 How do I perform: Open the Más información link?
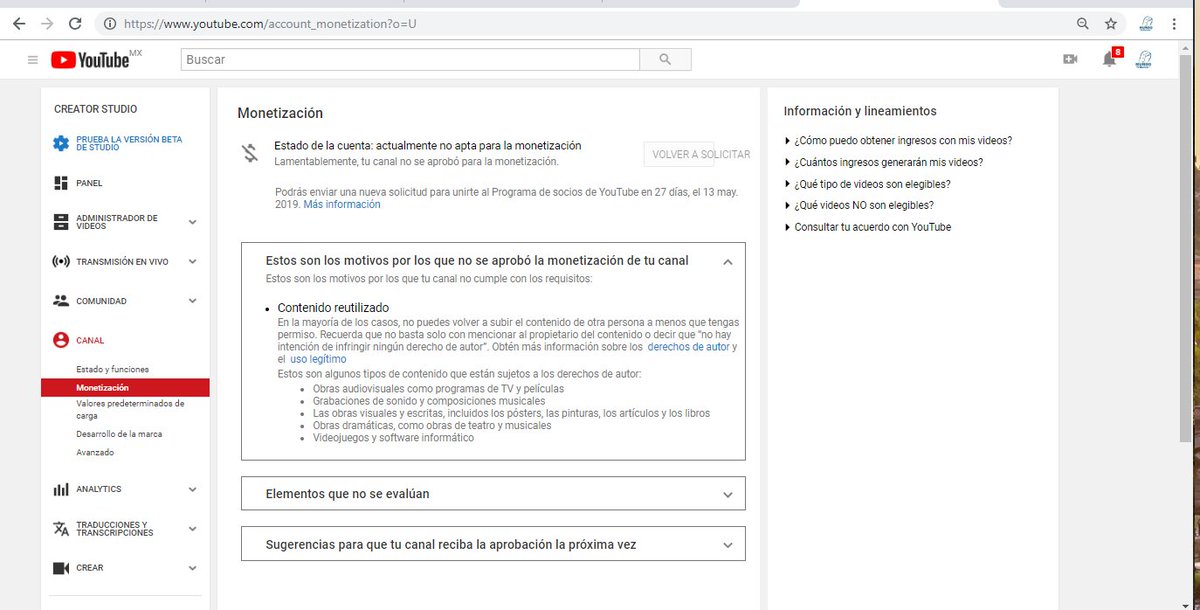tap(342, 204)
